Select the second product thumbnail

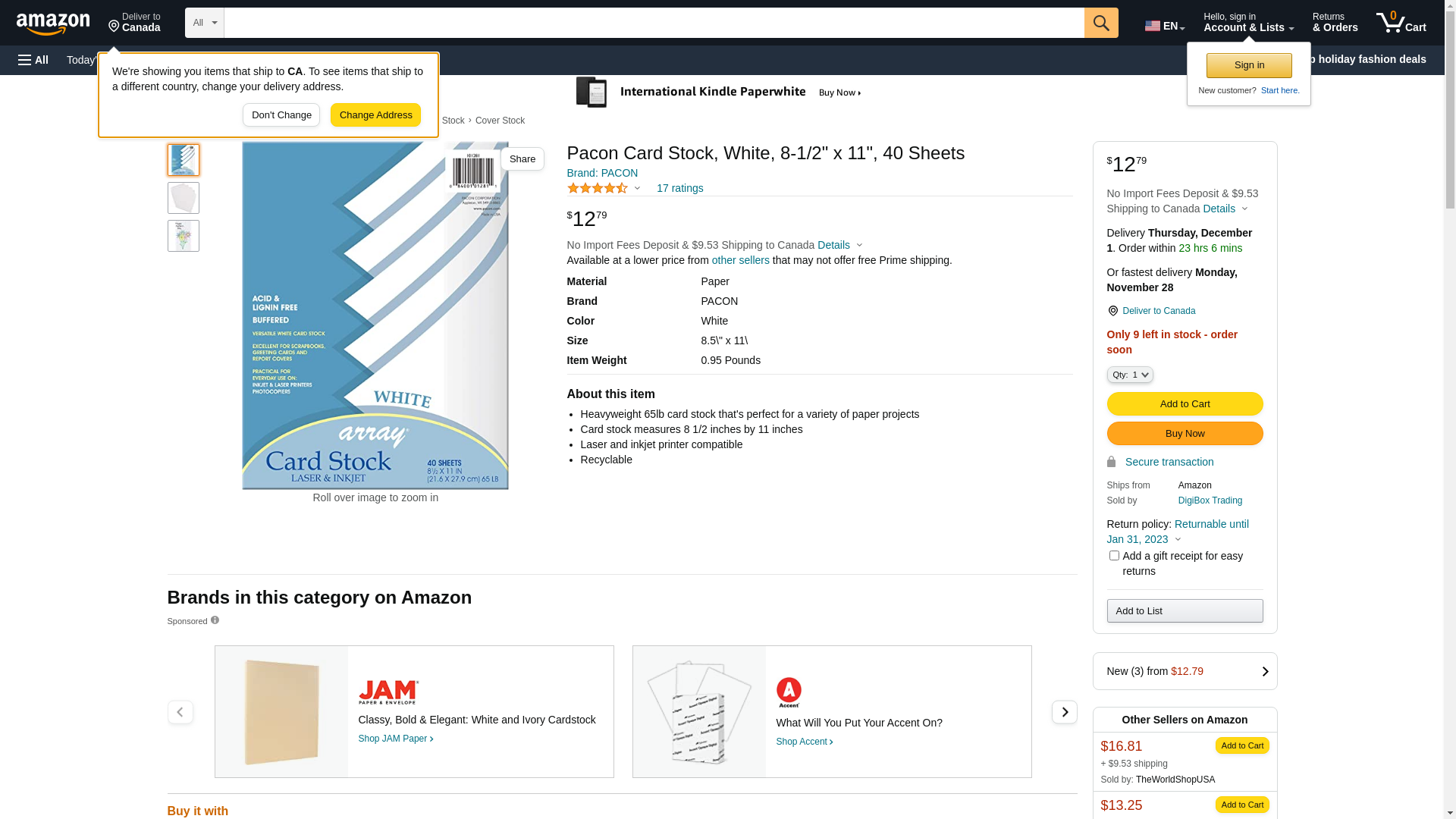[x=184, y=198]
